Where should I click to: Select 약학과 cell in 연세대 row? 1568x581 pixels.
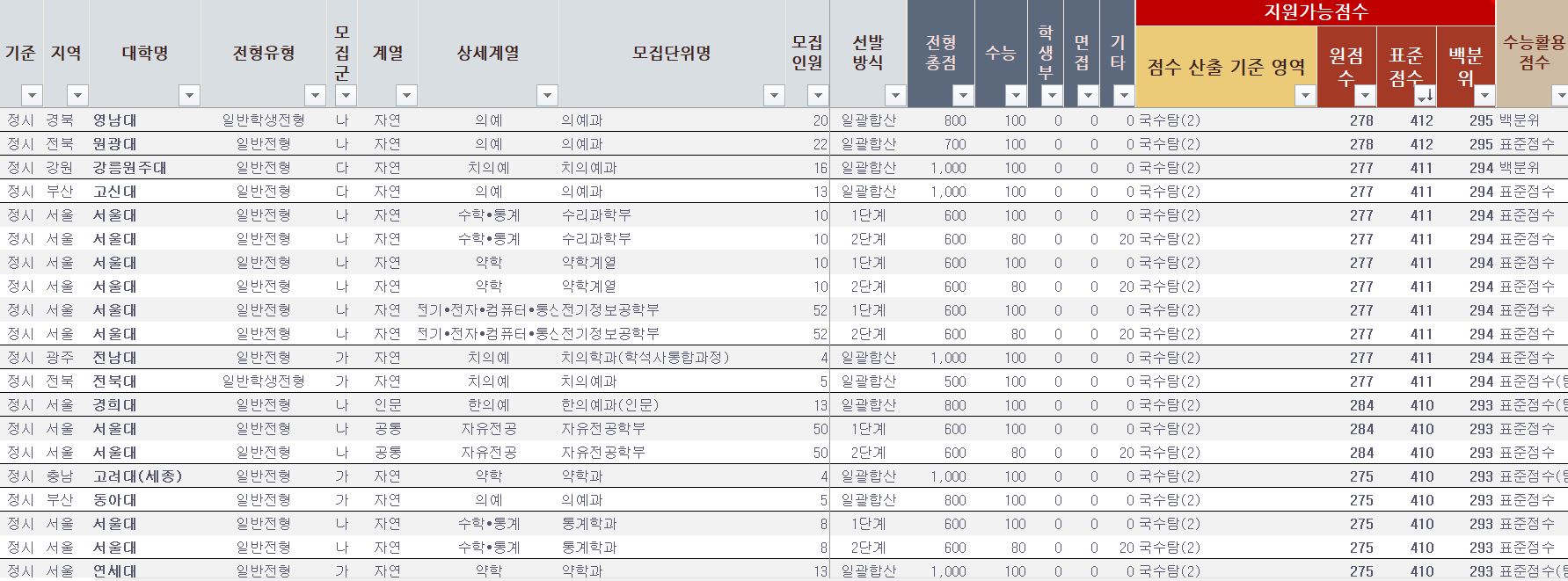tap(672, 571)
